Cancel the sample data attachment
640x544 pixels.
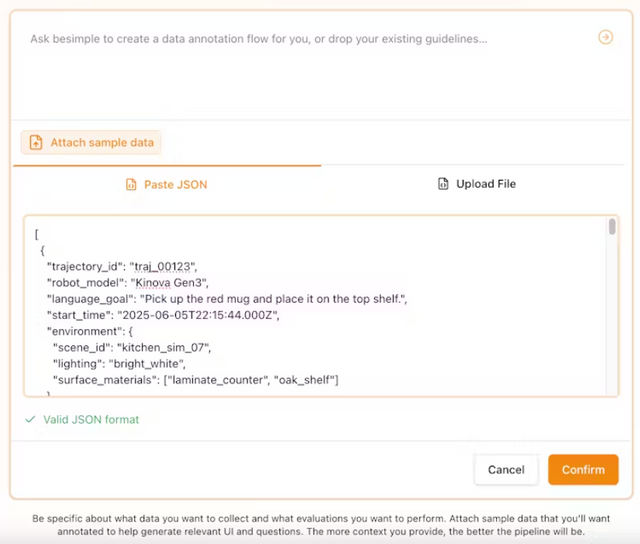click(506, 470)
